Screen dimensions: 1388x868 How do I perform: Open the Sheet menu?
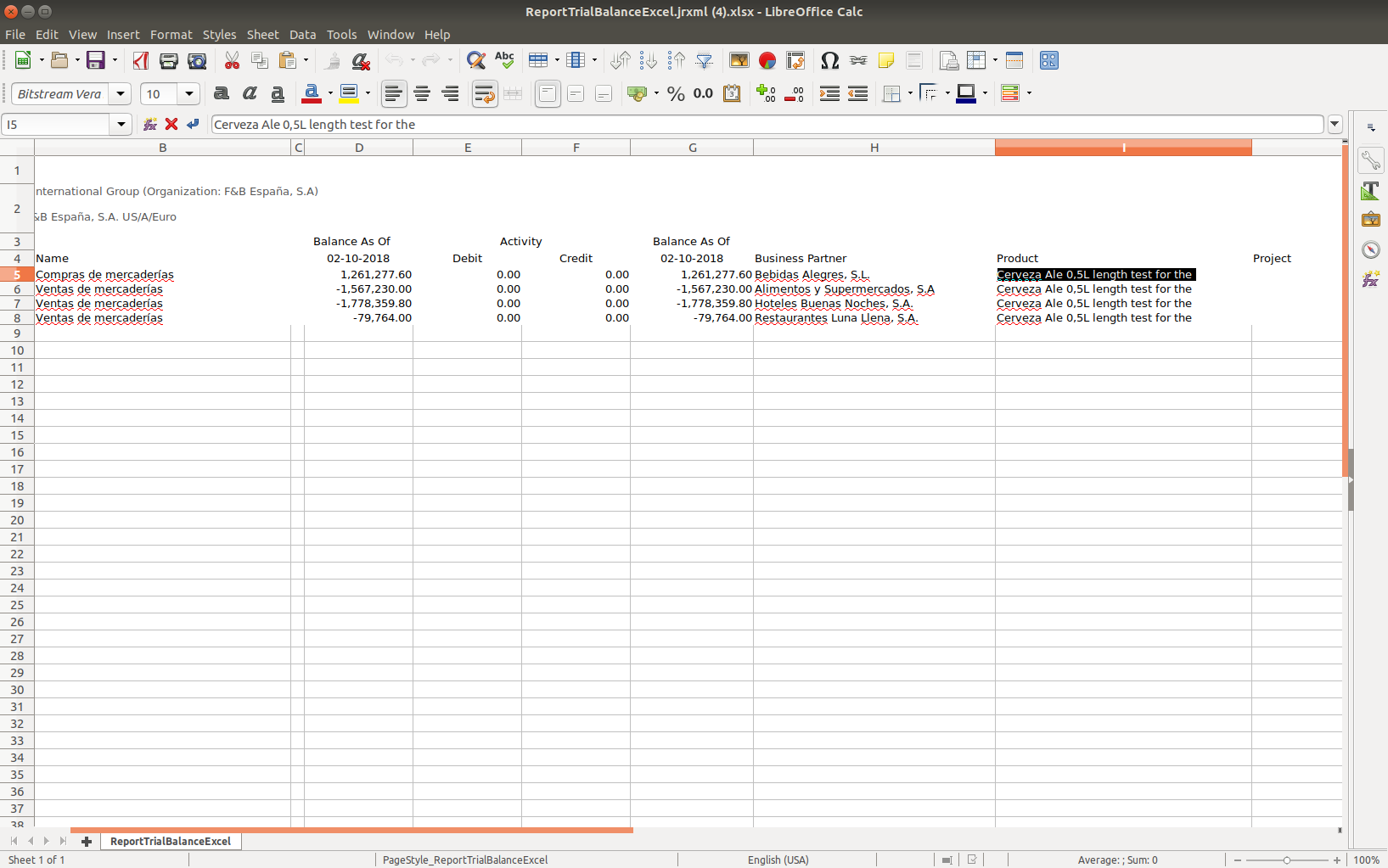tap(262, 35)
